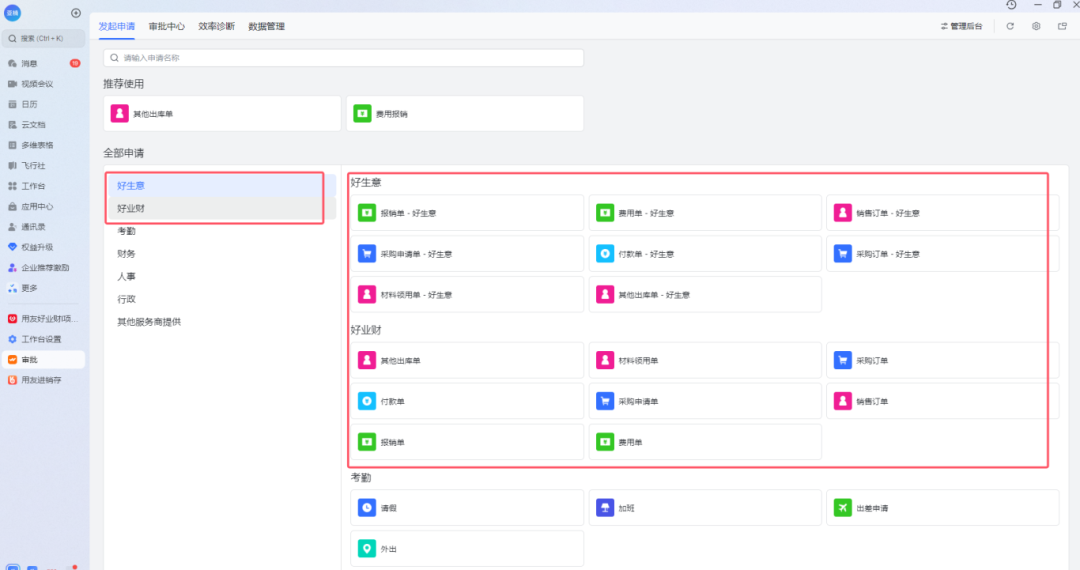Open the 工作台 workbench sidebar item
The width and height of the screenshot is (1080, 570).
tap(43, 186)
